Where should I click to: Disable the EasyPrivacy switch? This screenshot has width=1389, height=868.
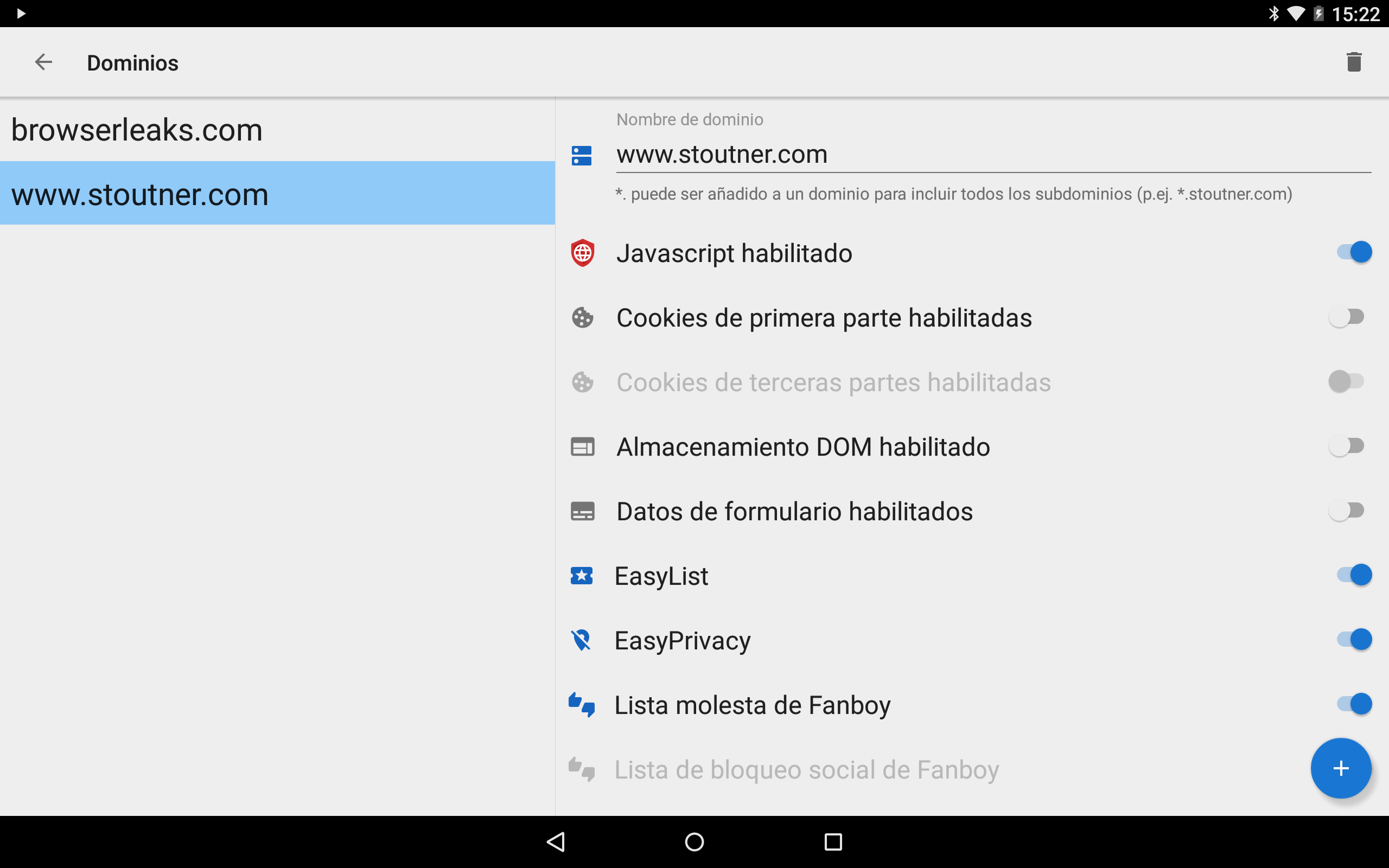click(1353, 640)
